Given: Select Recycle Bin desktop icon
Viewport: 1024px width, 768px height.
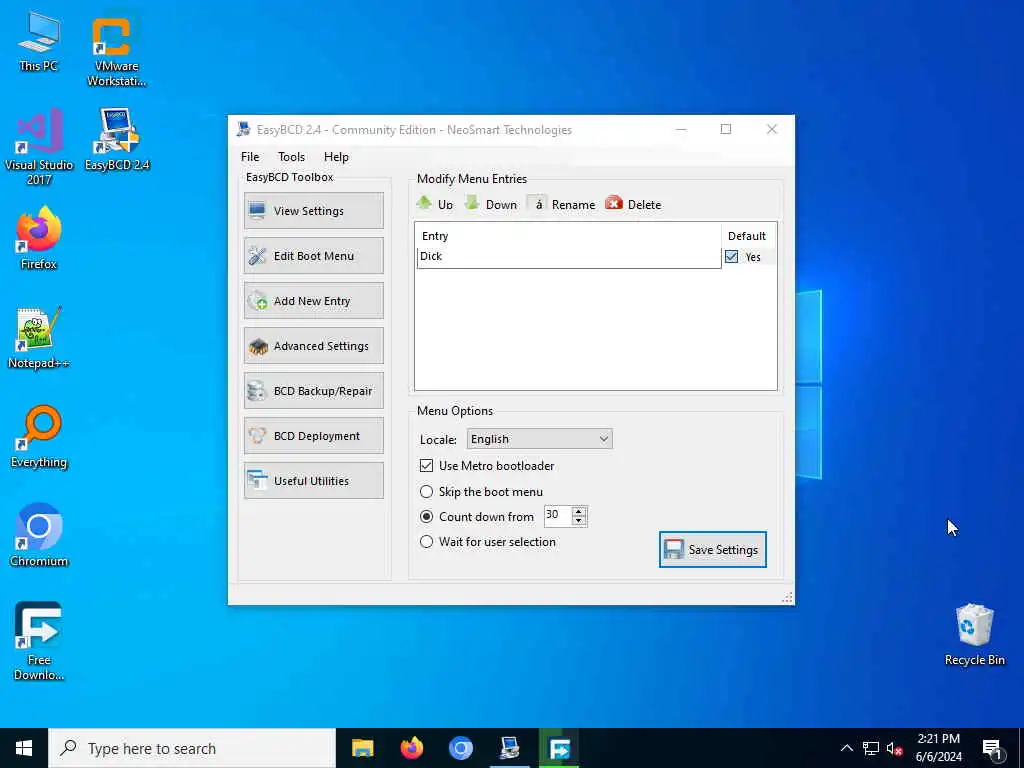Looking at the screenshot, I should (x=974, y=635).
